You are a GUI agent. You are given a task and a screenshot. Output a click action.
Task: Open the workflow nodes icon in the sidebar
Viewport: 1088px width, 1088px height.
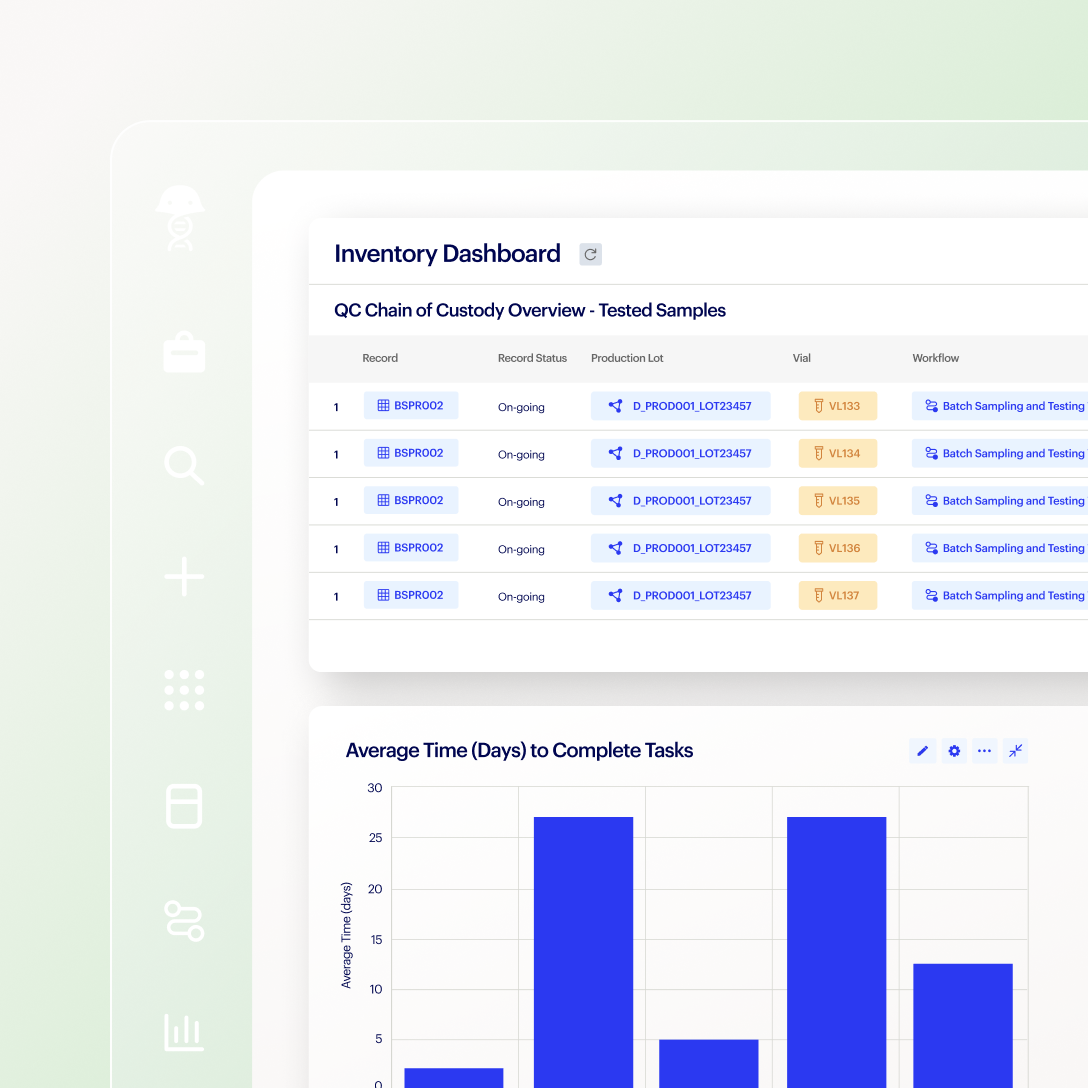tap(183, 920)
